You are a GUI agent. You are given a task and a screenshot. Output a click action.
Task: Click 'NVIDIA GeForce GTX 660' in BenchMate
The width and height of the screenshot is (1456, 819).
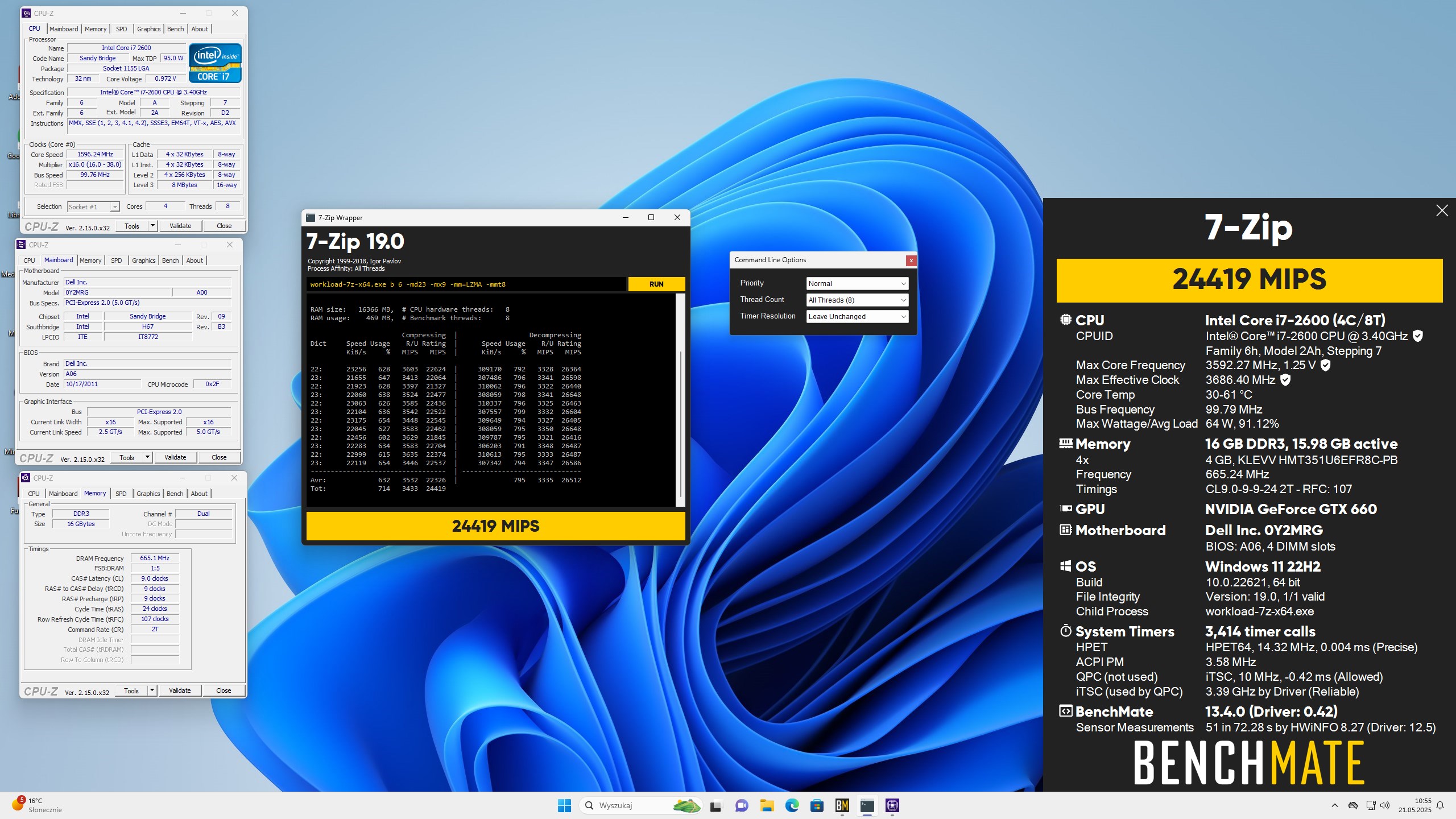coord(1290,509)
